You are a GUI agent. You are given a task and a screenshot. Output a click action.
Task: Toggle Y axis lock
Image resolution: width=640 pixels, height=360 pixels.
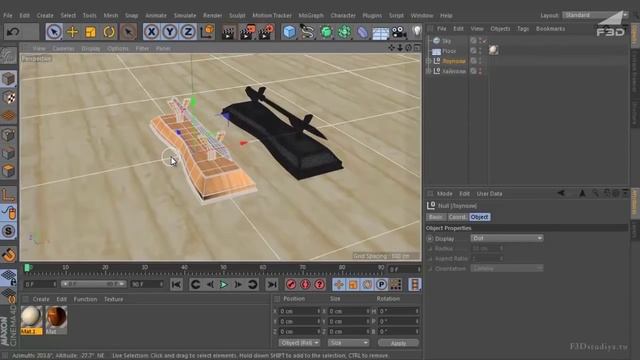(x=170, y=31)
